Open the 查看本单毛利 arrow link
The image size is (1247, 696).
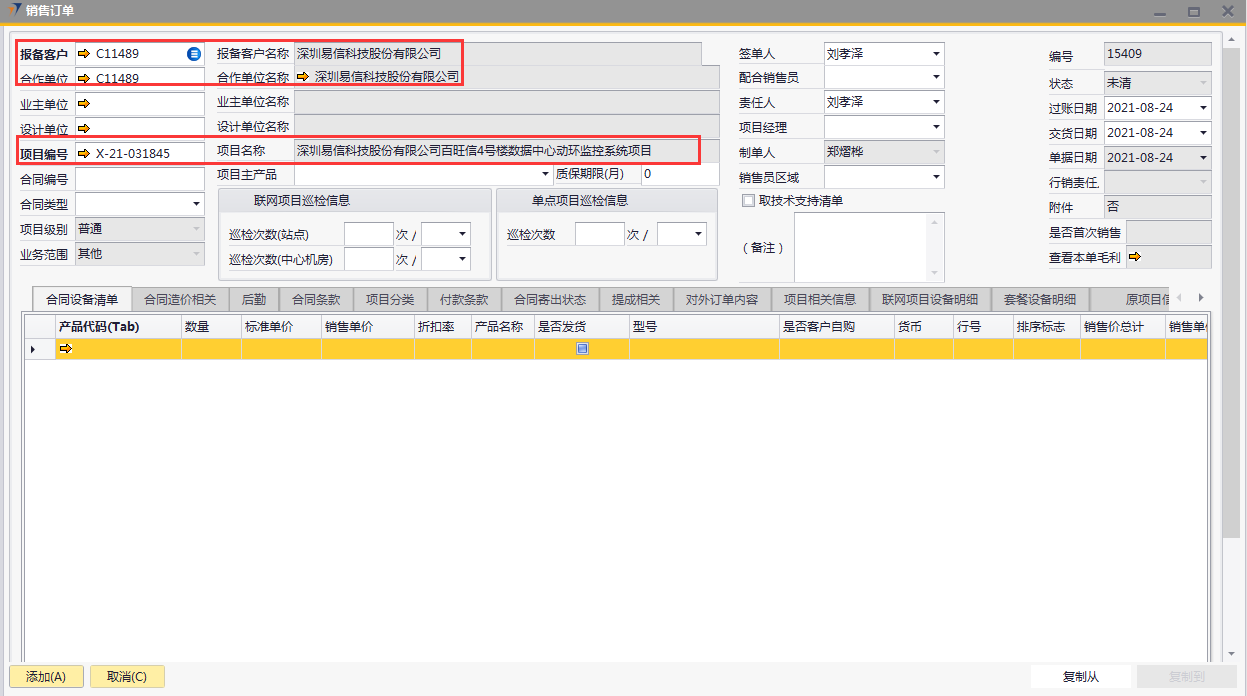[1135, 257]
